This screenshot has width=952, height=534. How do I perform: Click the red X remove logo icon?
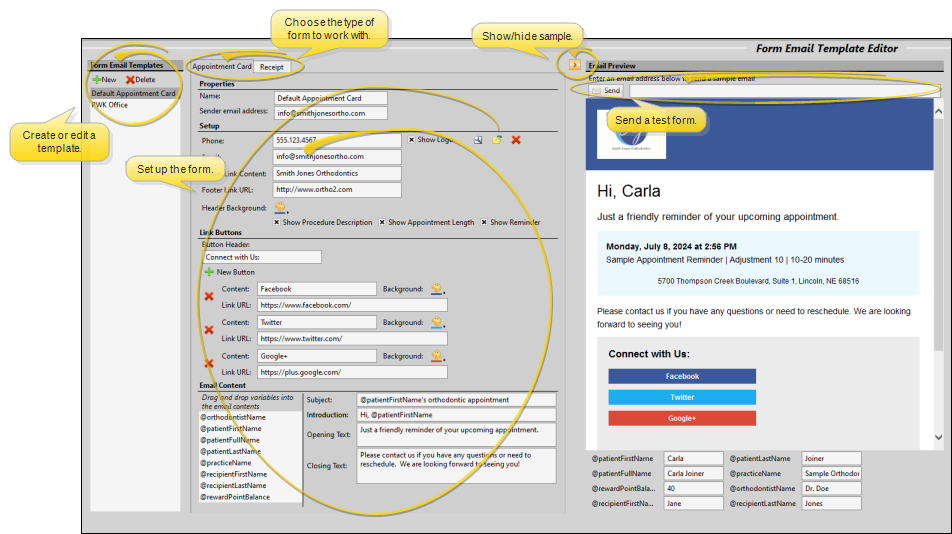coord(516,140)
